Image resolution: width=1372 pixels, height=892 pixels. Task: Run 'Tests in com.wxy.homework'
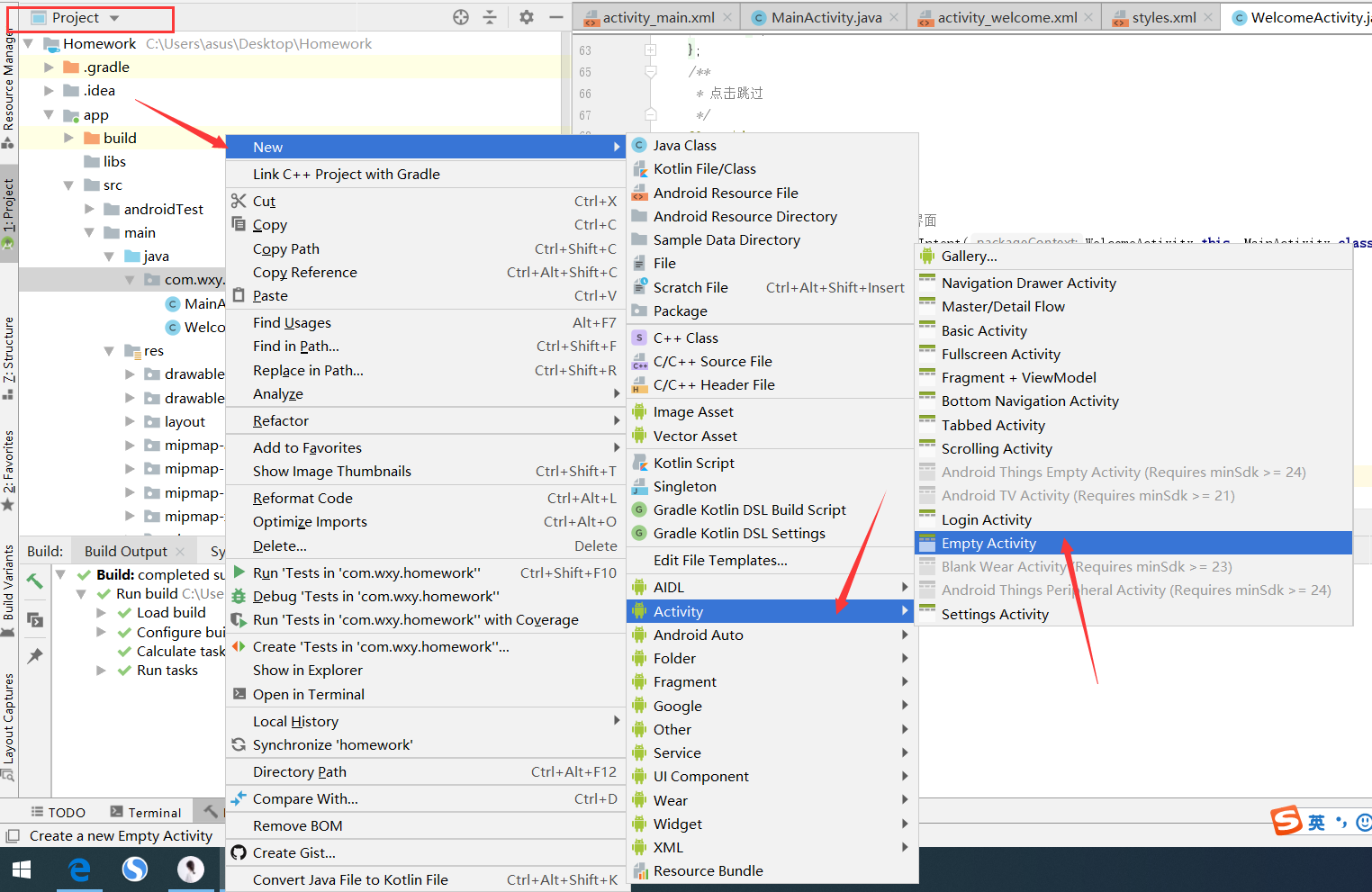point(425,572)
